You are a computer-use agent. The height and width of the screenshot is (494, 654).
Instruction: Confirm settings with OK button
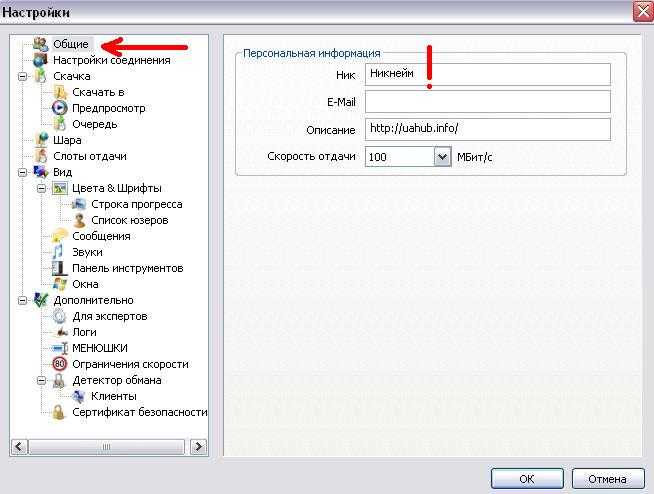(527, 479)
